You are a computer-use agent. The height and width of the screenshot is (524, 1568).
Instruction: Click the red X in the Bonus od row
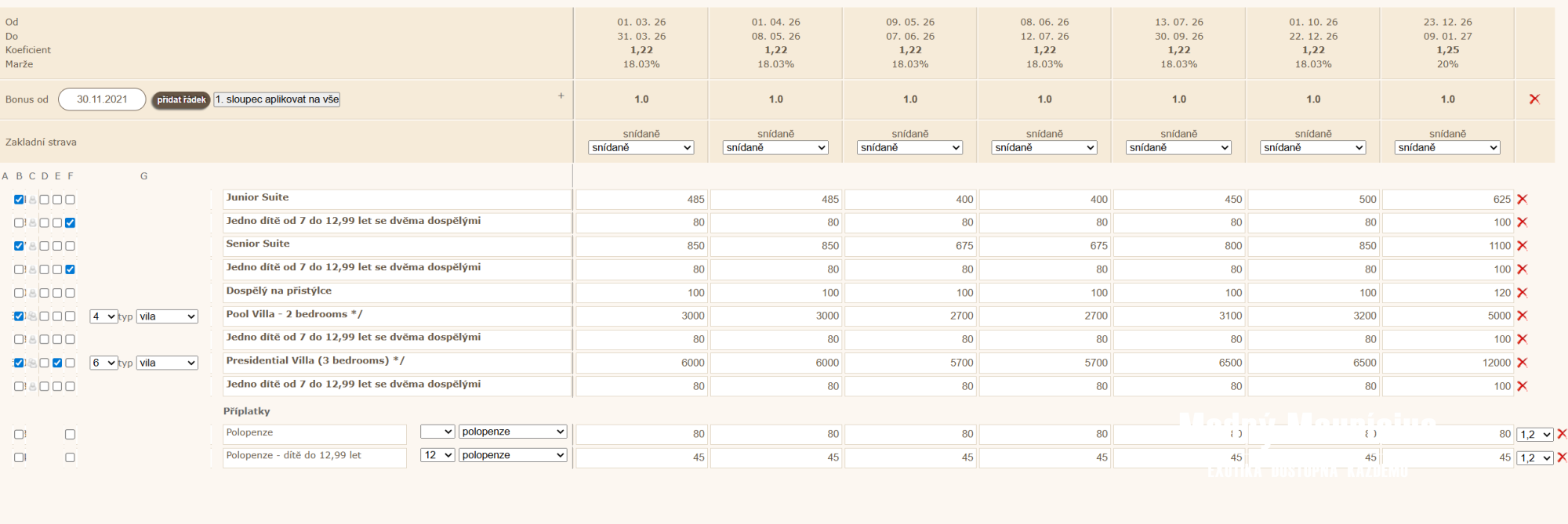pos(1534,99)
